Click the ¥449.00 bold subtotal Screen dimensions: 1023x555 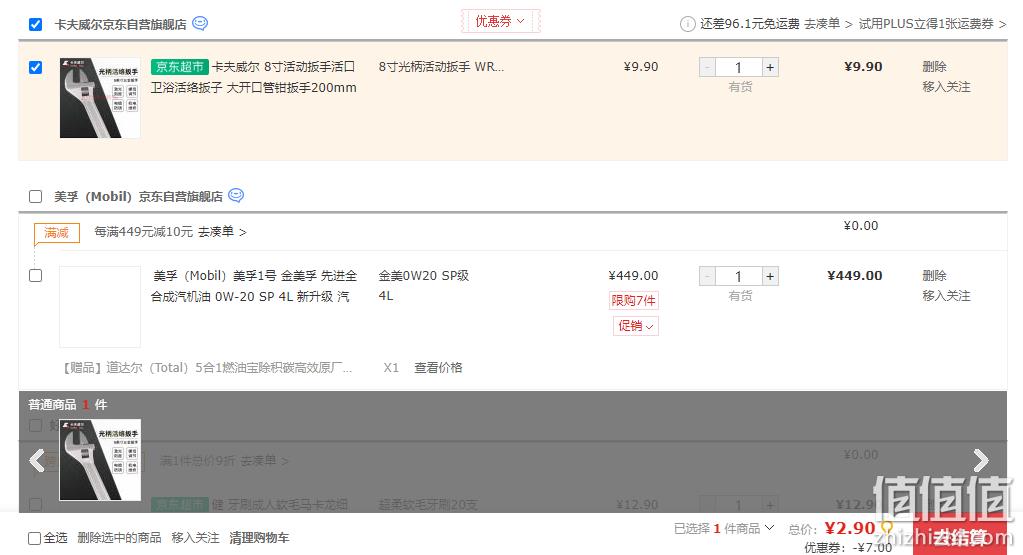point(855,275)
